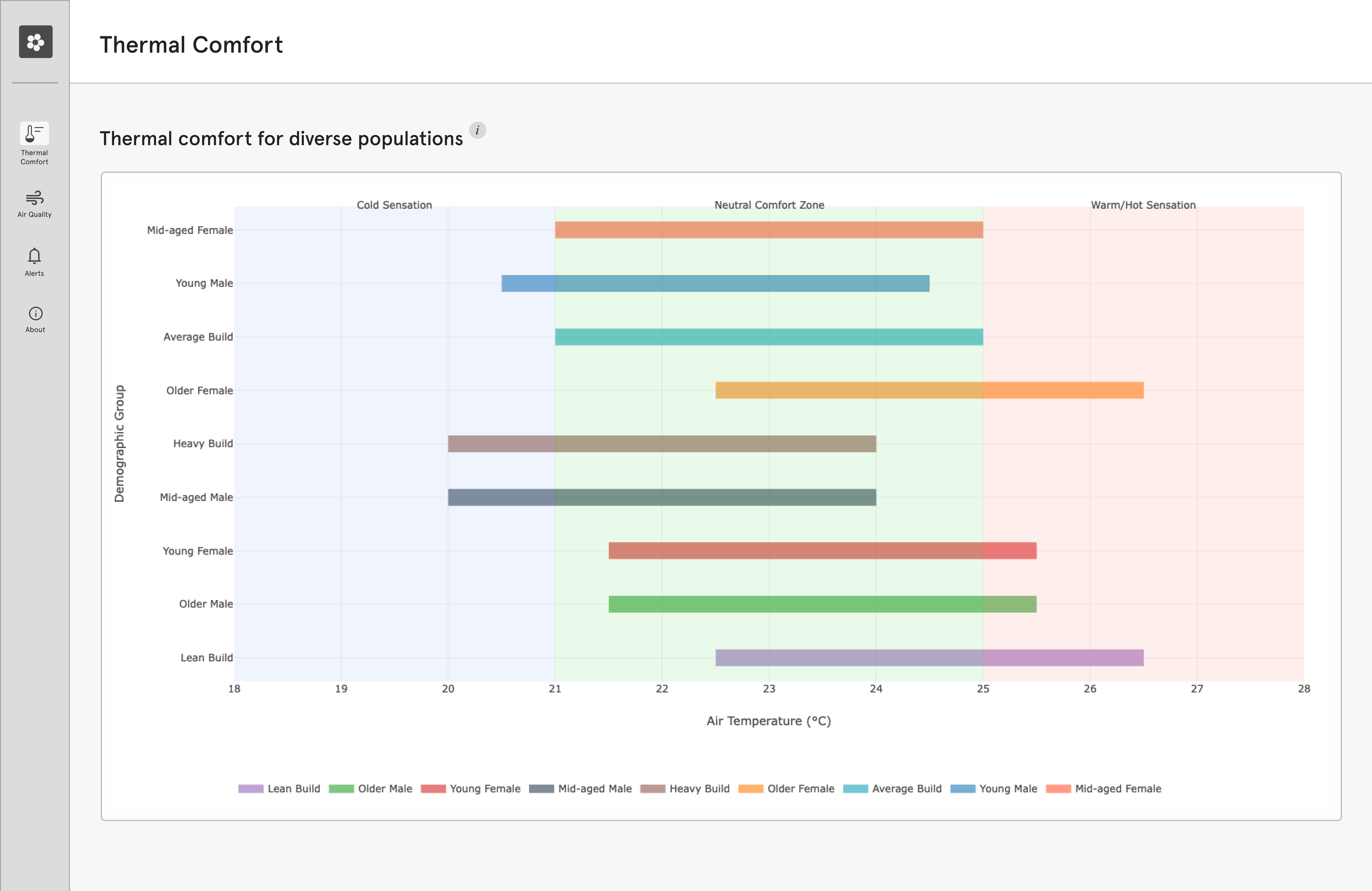Select the Air Quality sidebar label
Image resolution: width=1372 pixels, height=891 pixels.
click(x=34, y=214)
